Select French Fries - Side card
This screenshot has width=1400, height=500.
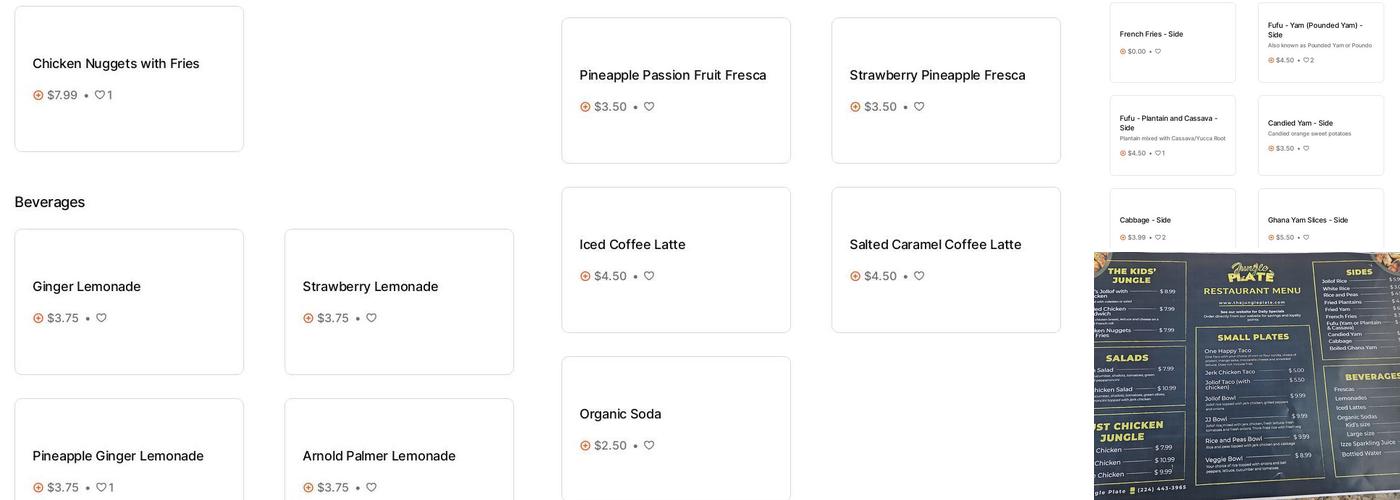[1172, 42]
